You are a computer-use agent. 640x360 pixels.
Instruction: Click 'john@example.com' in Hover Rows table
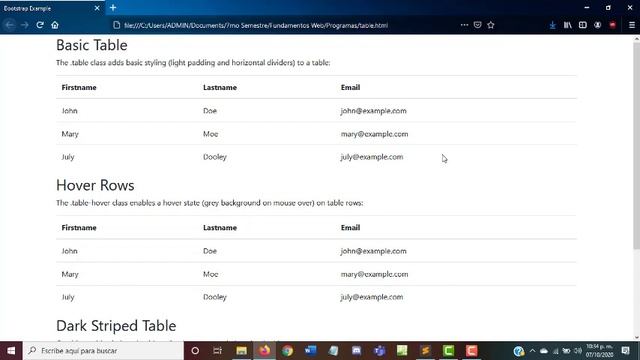pos(373,251)
